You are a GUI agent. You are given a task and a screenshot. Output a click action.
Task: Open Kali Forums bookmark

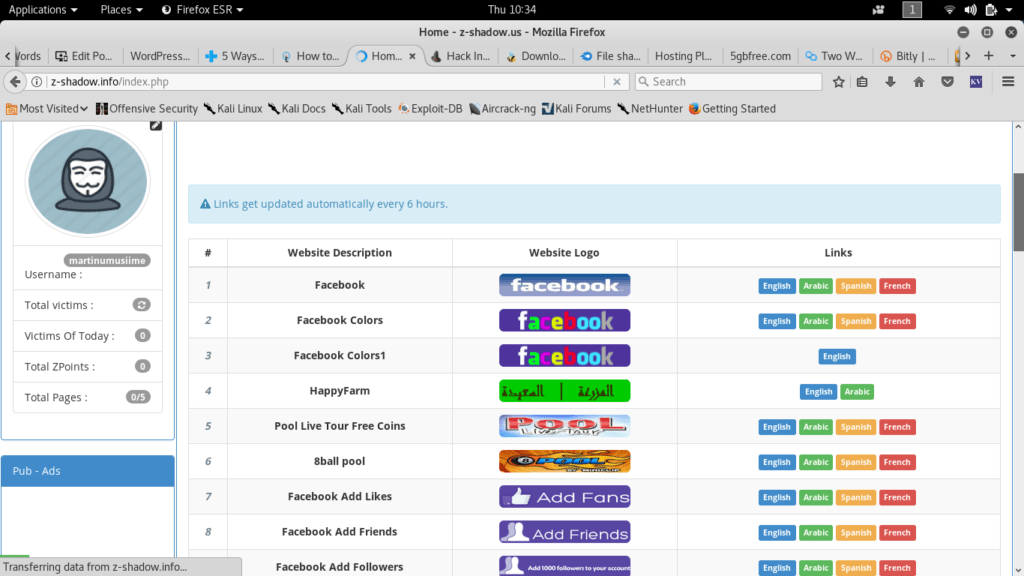point(577,109)
